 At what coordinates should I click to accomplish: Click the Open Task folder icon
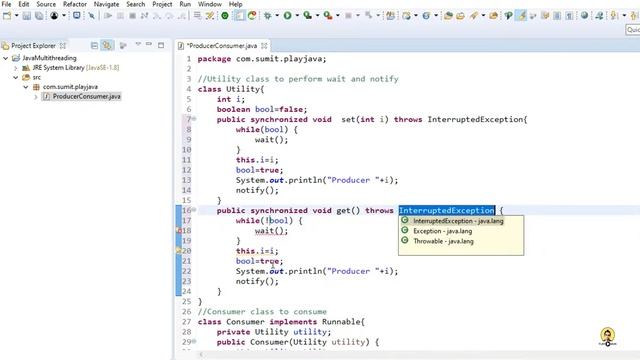tap(460, 16)
